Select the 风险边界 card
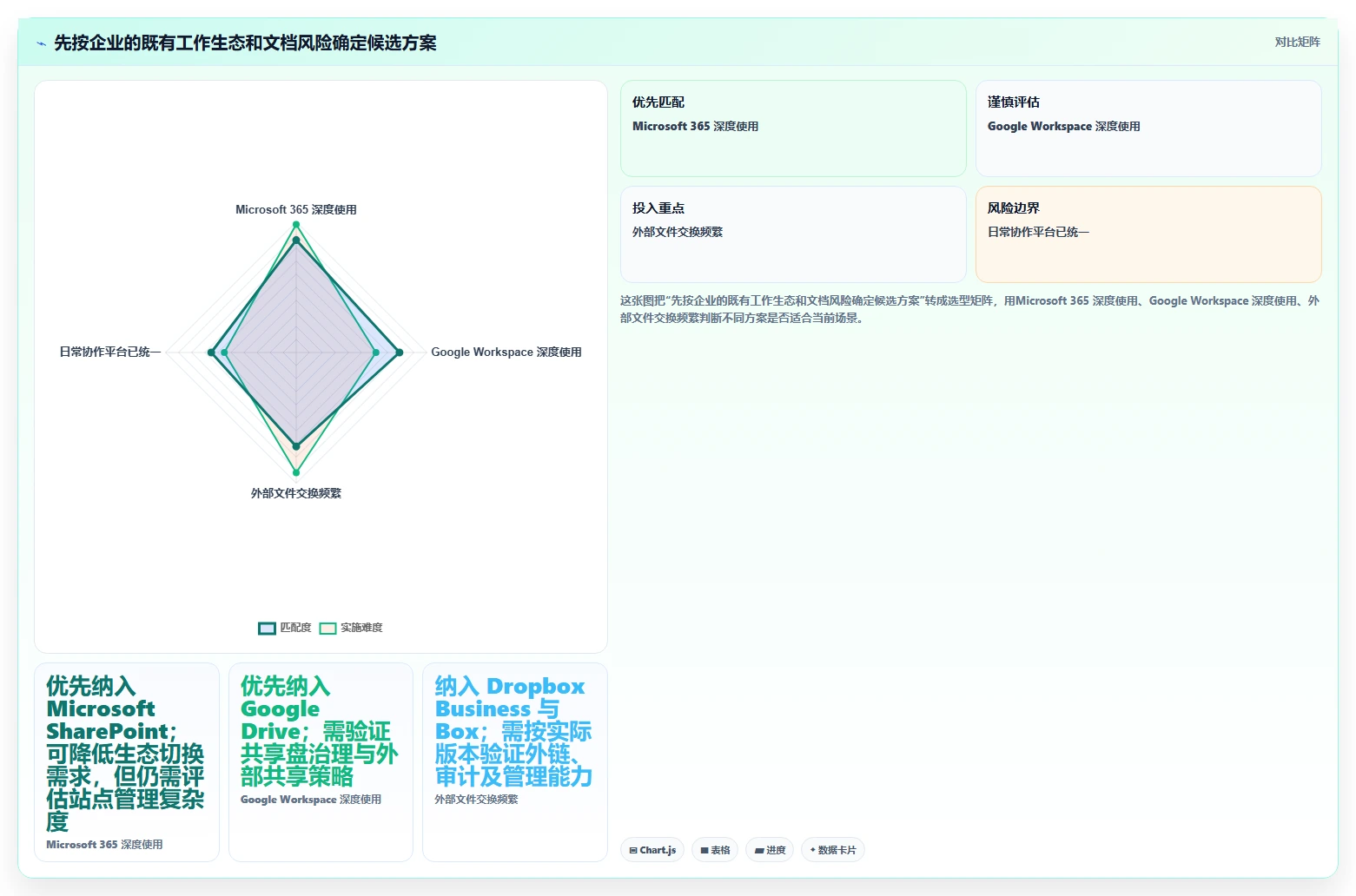The image size is (1356, 896). (1148, 234)
